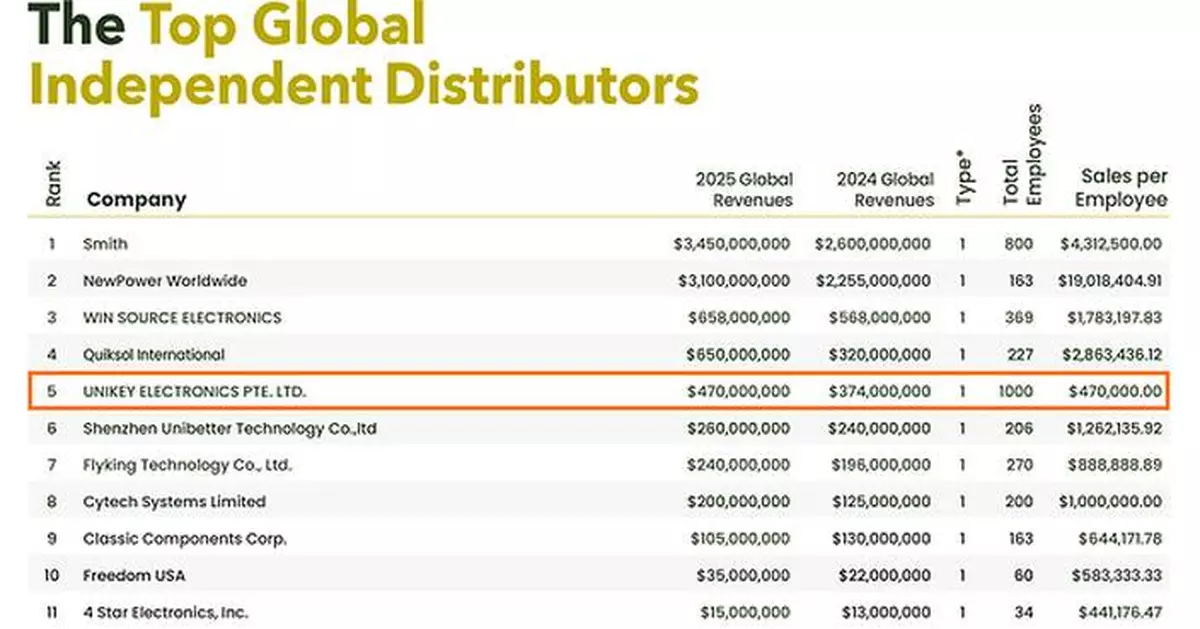Select UNIKEY ELECTRONICS PTE. LTD. name

click(195, 391)
